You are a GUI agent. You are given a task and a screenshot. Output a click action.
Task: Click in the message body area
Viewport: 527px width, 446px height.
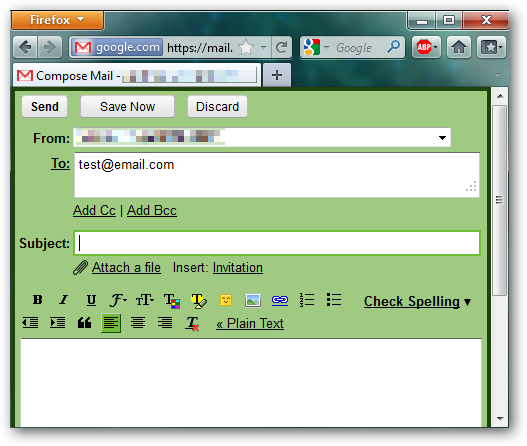251,382
